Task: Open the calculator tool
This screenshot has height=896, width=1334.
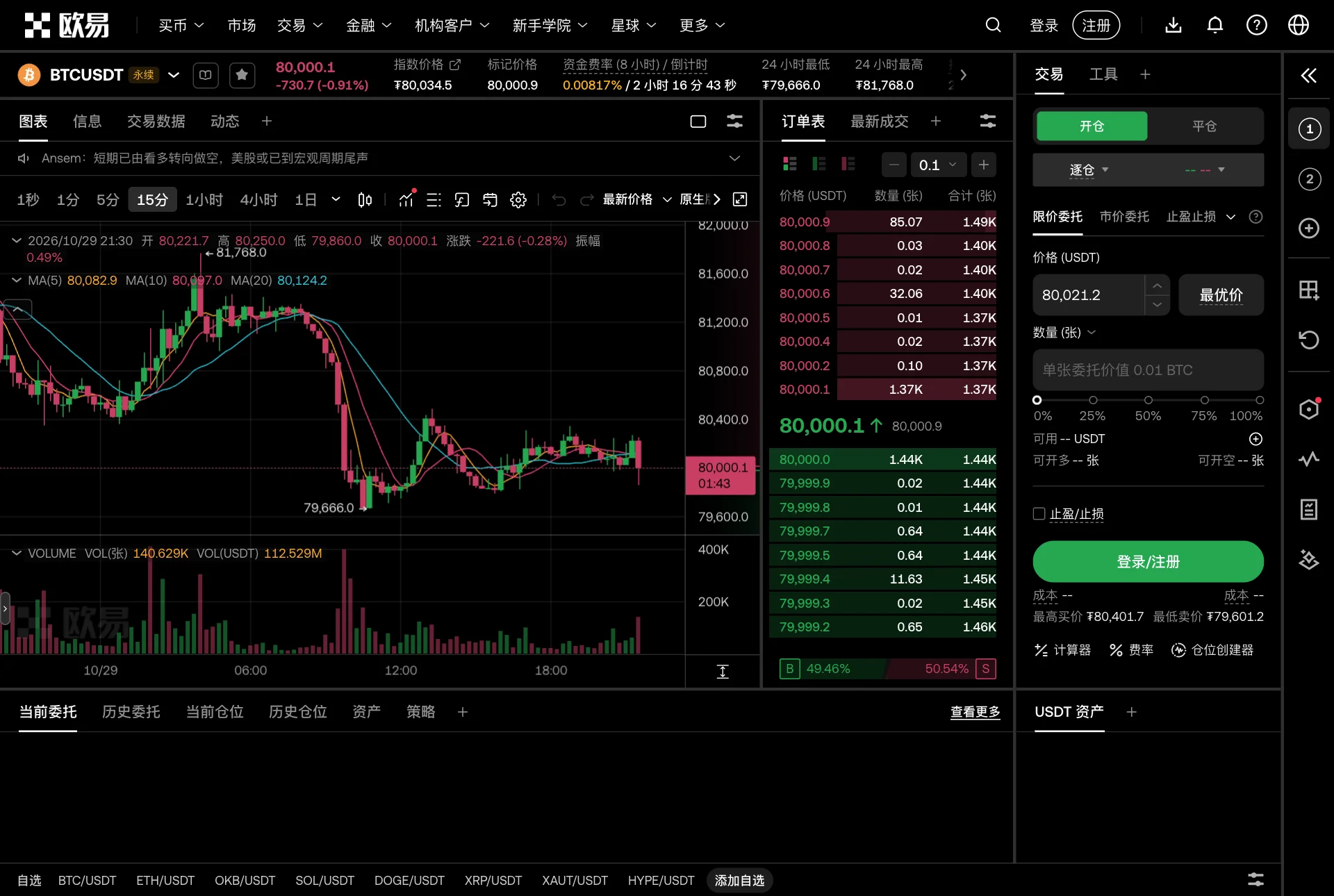Action: click(1062, 650)
